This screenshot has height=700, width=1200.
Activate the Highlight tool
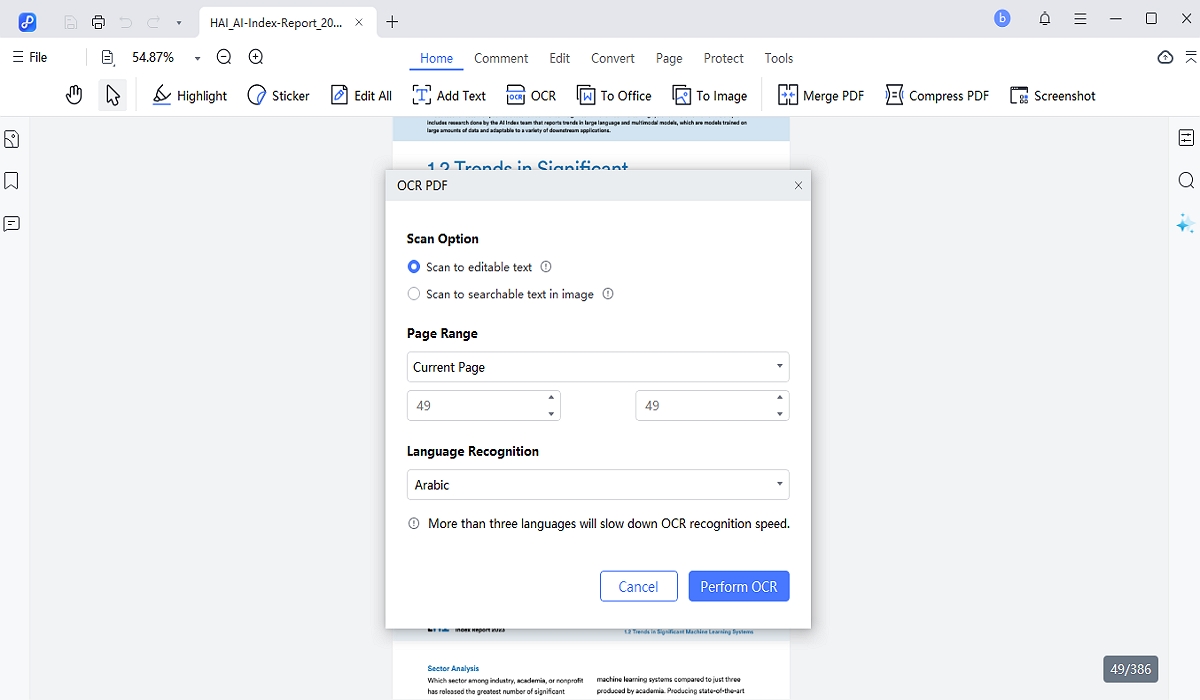(189, 95)
